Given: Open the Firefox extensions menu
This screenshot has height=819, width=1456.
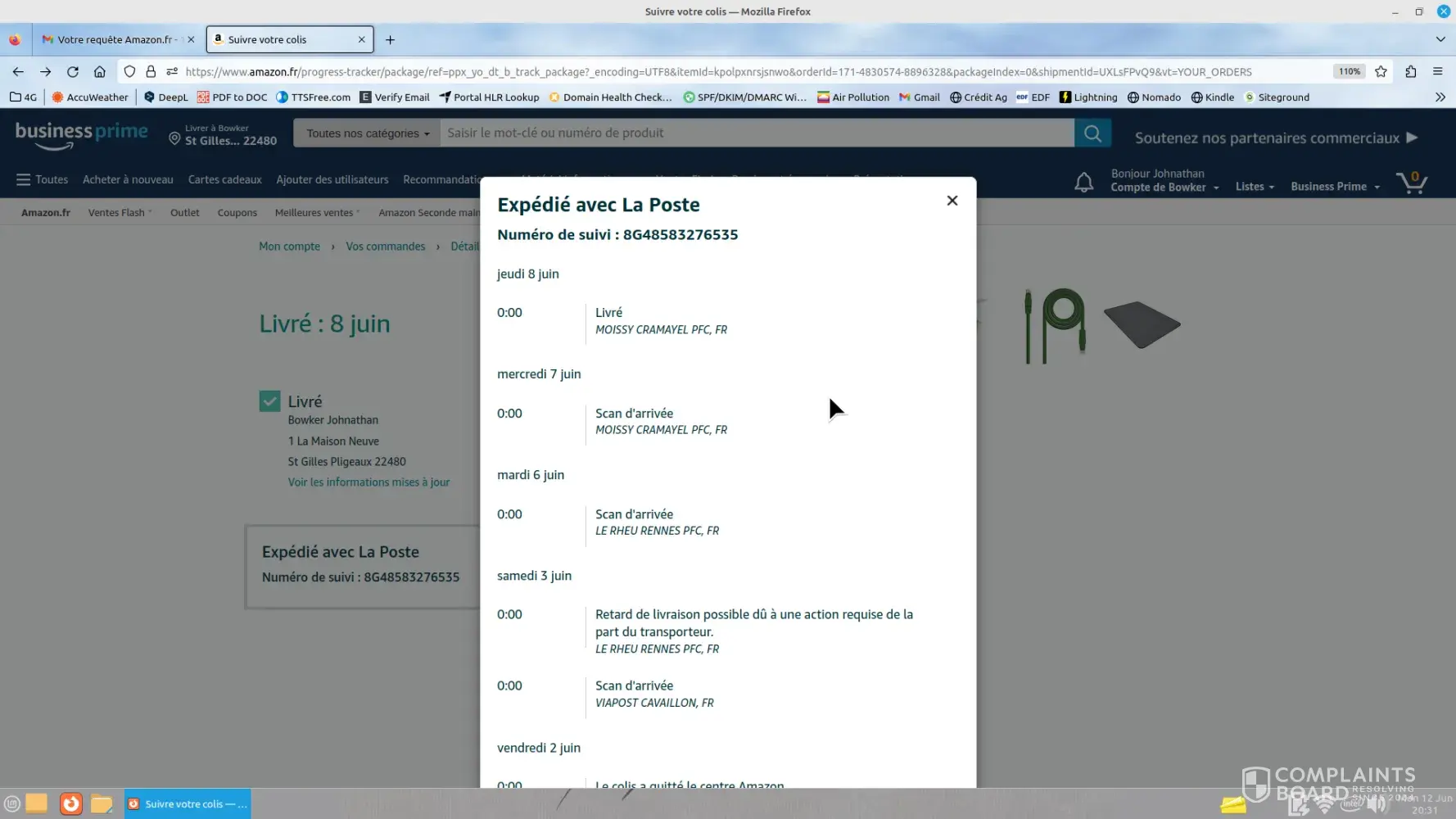Looking at the screenshot, I should (x=1410, y=72).
